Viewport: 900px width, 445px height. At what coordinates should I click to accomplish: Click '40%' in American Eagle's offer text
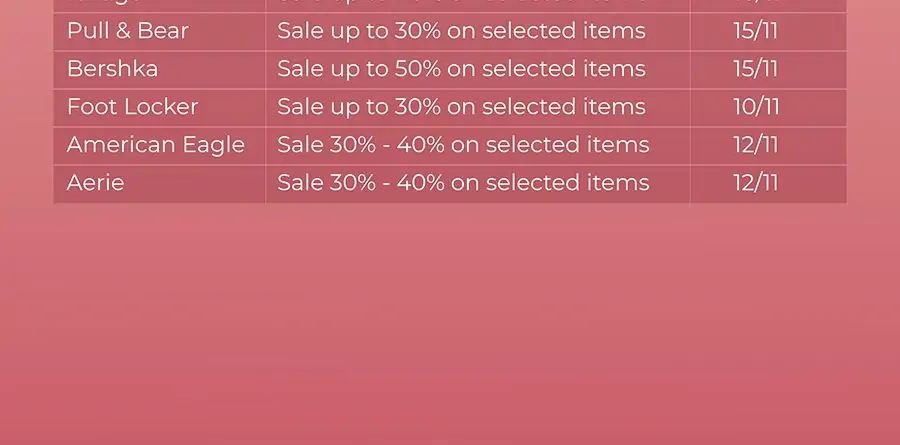click(x=421, y=145)
